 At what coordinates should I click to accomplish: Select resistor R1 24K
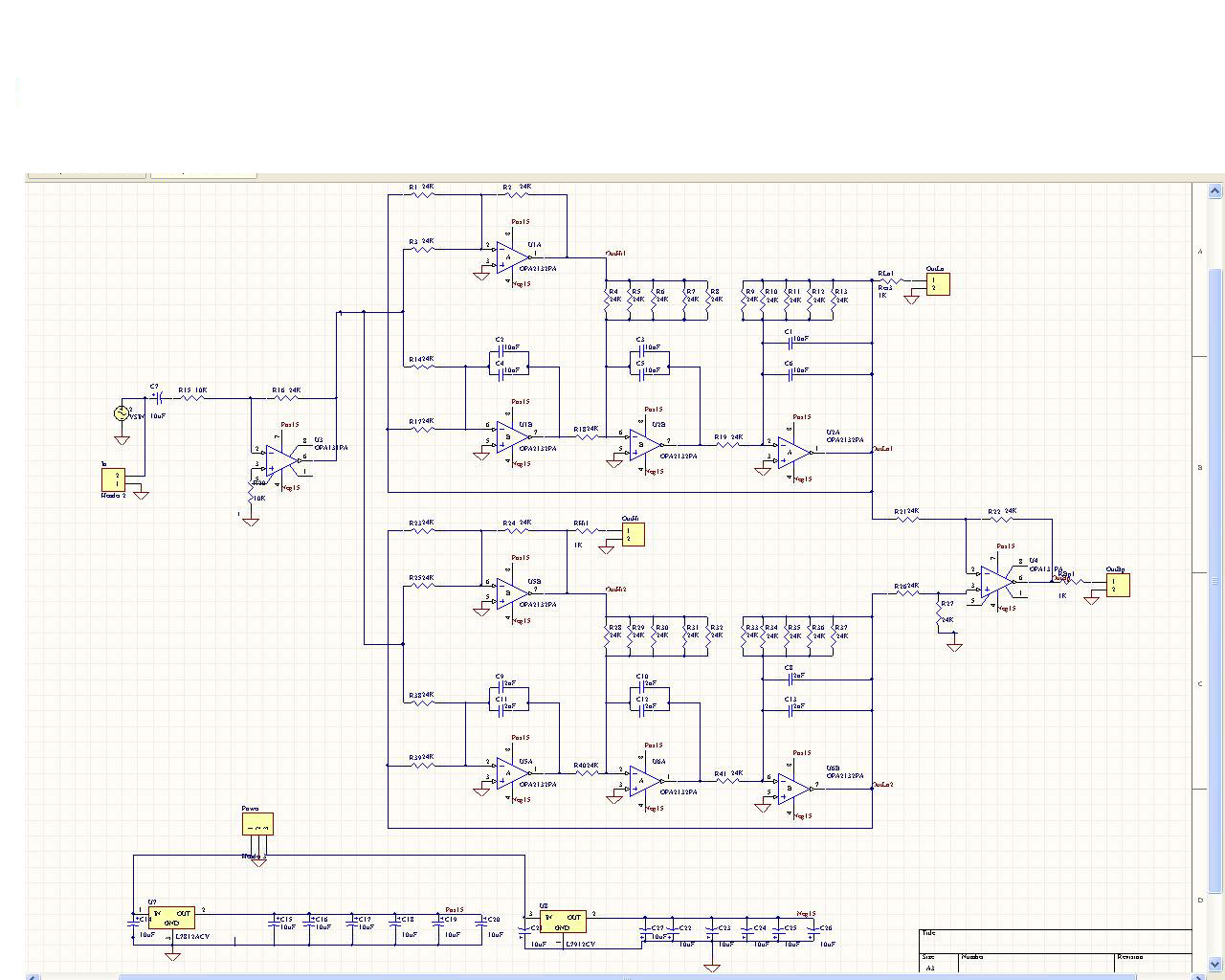421,194
